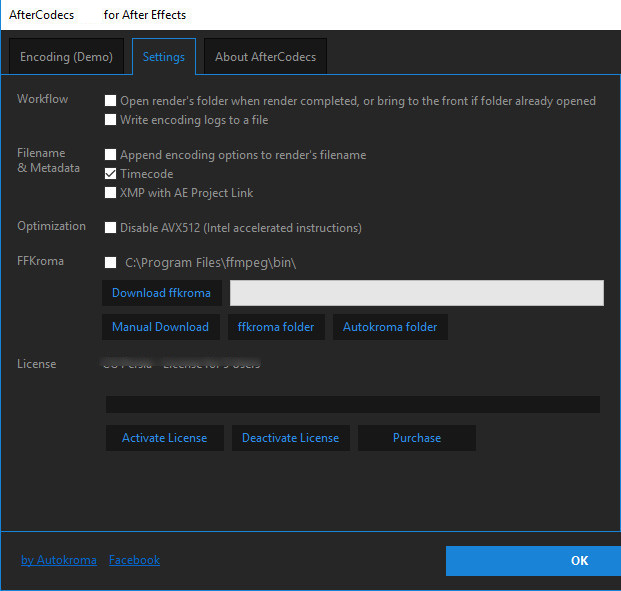Toggle the FFKroma ffmpeg path checkbox
Screen dimensions: 621x591
point(110,263)
